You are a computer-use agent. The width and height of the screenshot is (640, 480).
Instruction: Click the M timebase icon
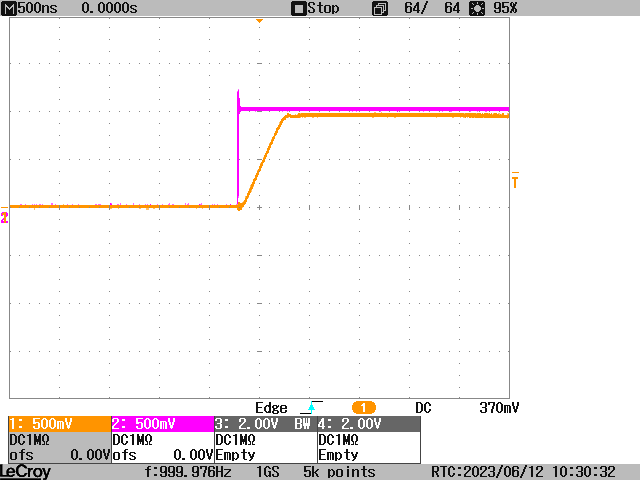9,9
